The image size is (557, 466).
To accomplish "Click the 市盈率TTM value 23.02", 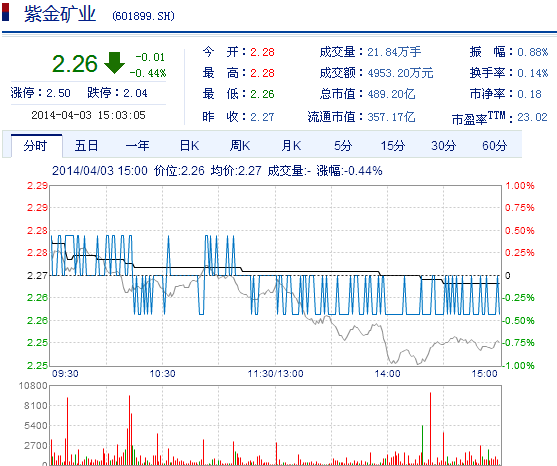I will (532, 117).
